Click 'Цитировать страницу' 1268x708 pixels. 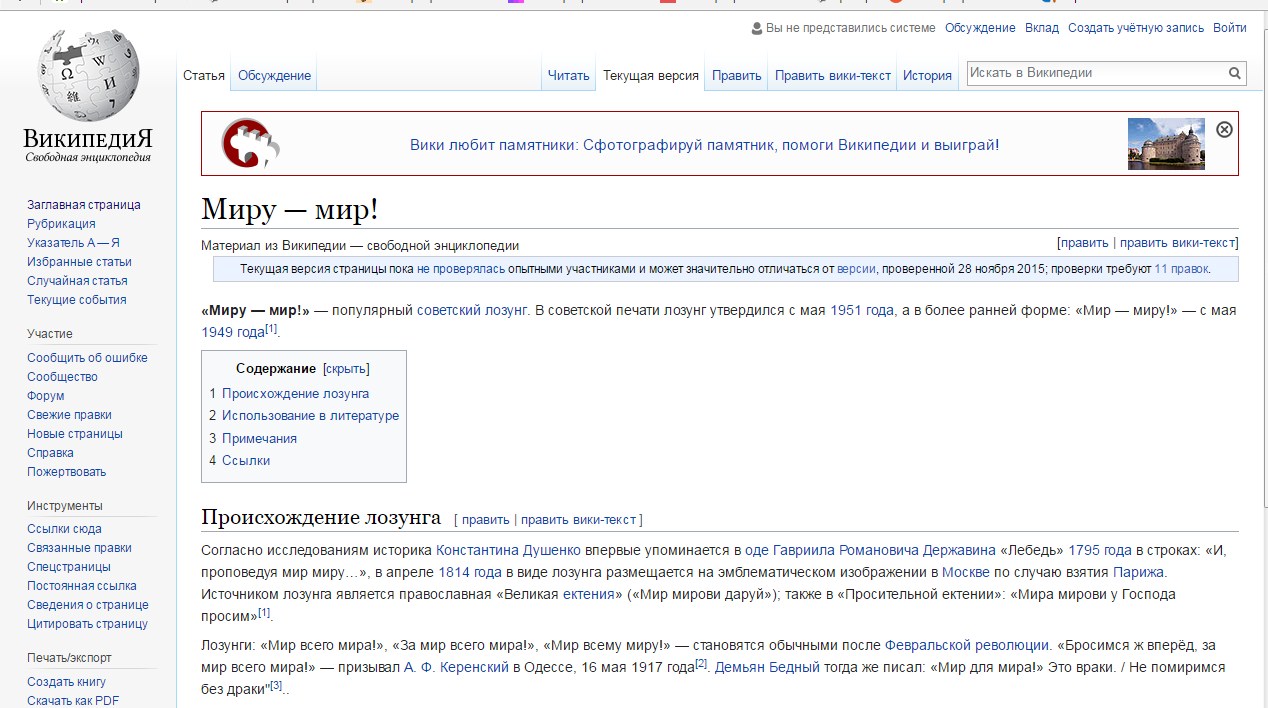87,624
